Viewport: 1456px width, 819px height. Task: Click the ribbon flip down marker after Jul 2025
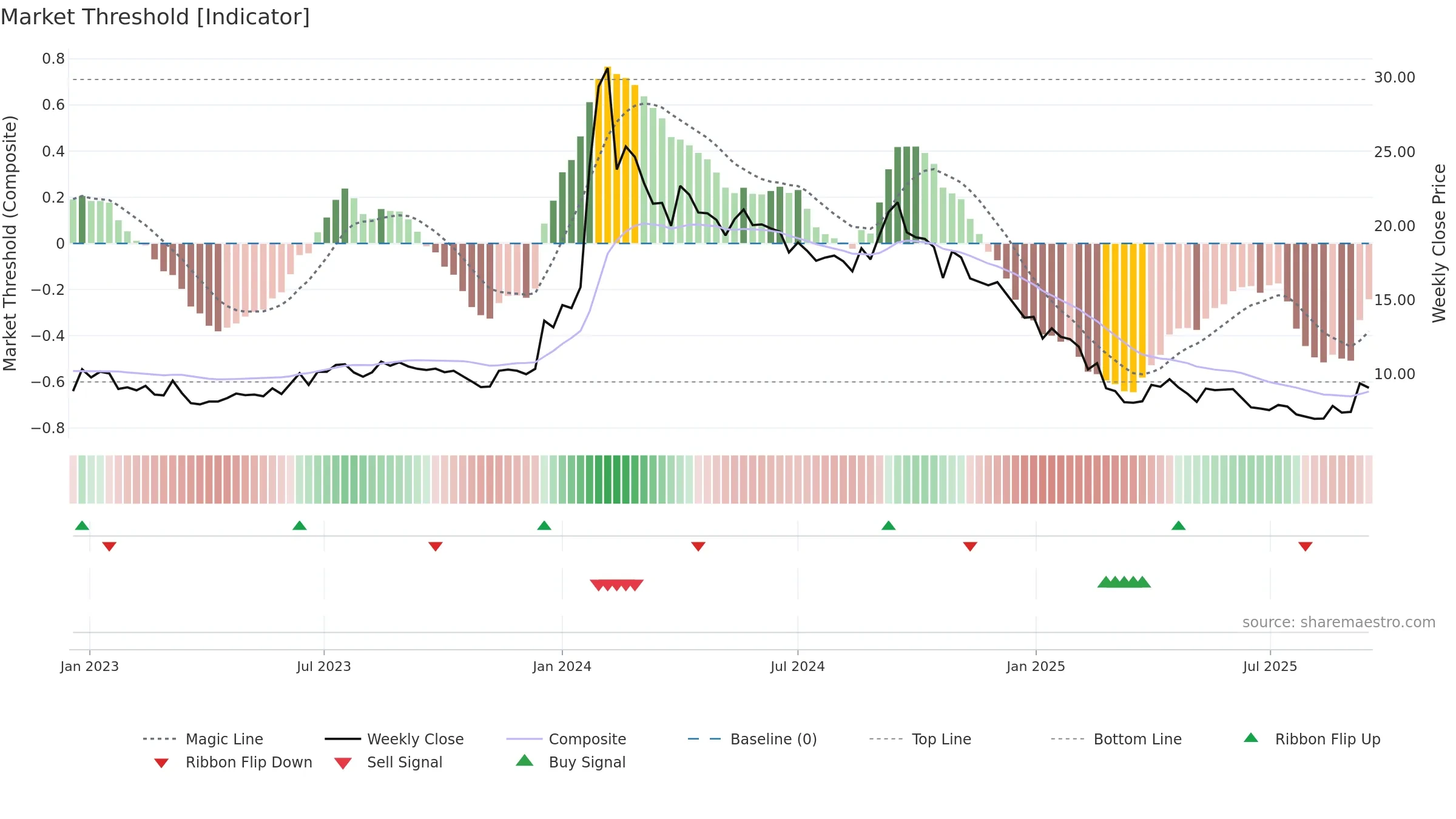point(1306,547)
